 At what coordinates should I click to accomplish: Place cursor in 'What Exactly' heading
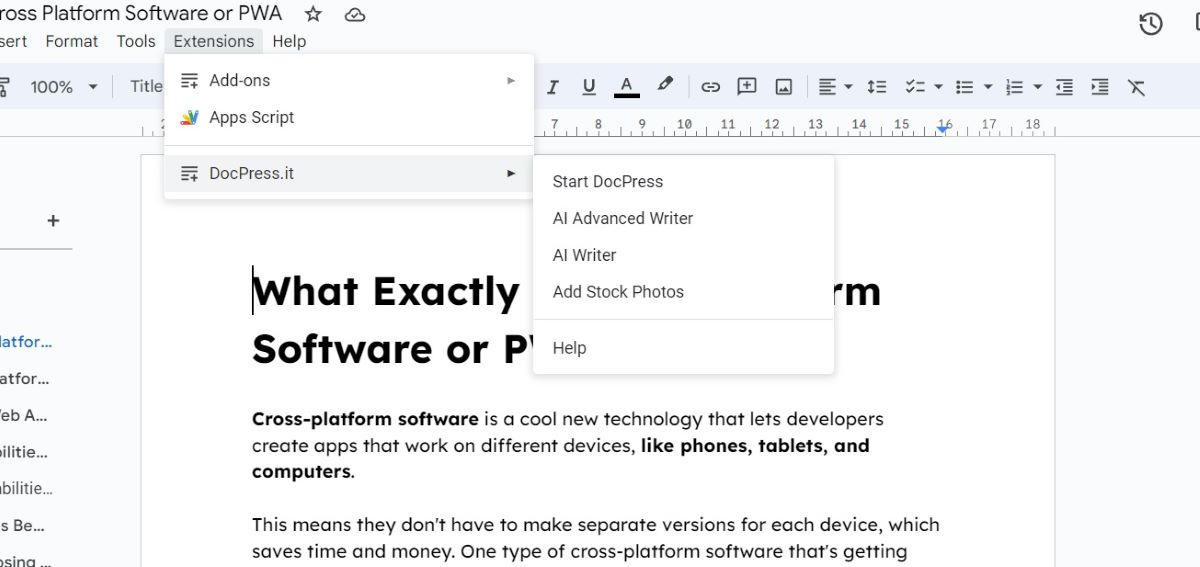(x=385, y=291)
